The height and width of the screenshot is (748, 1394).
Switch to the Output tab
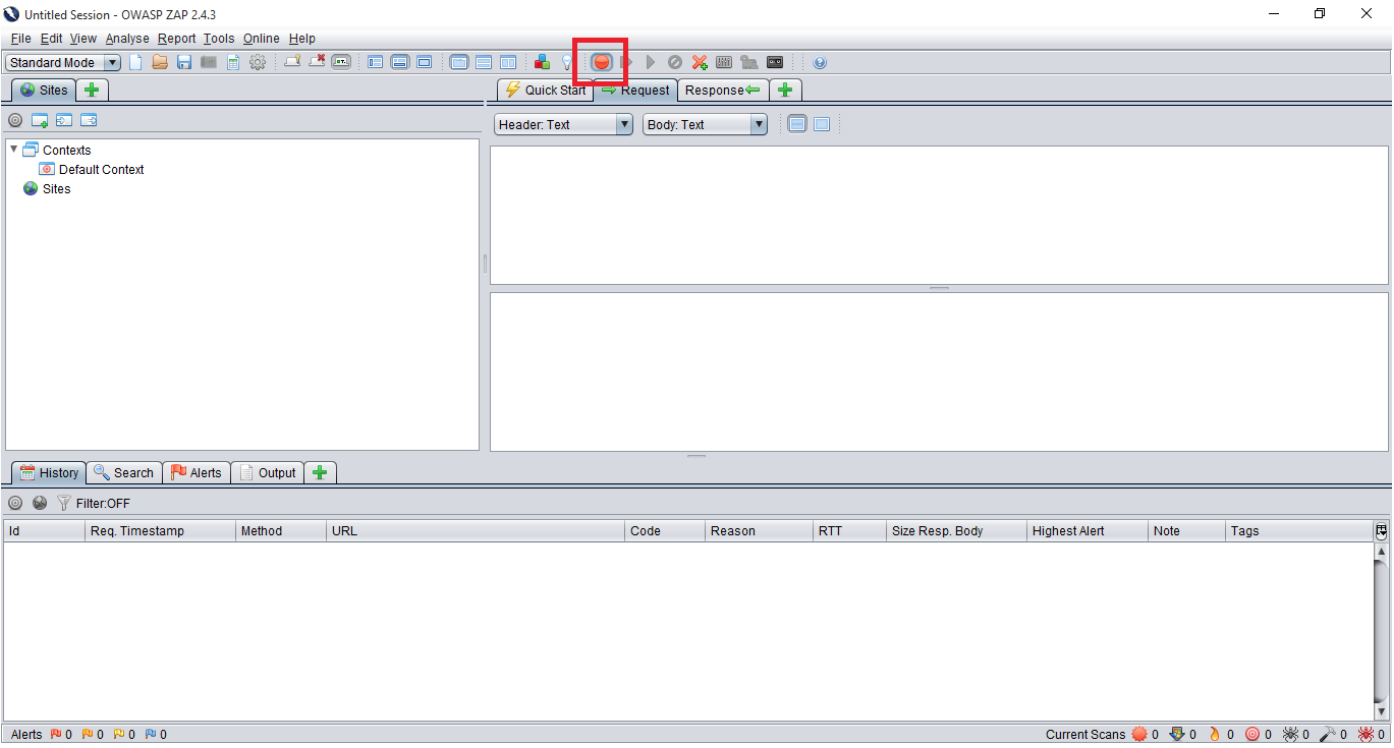[x=267, y=472]
